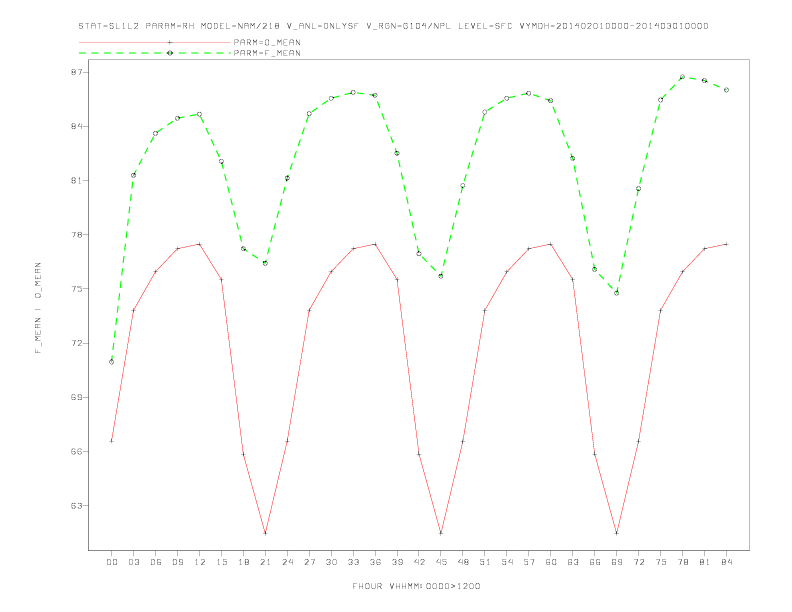Screen dimensions: 792x612
Task: Click y-axis tick label 72
Action: point(76,343)
